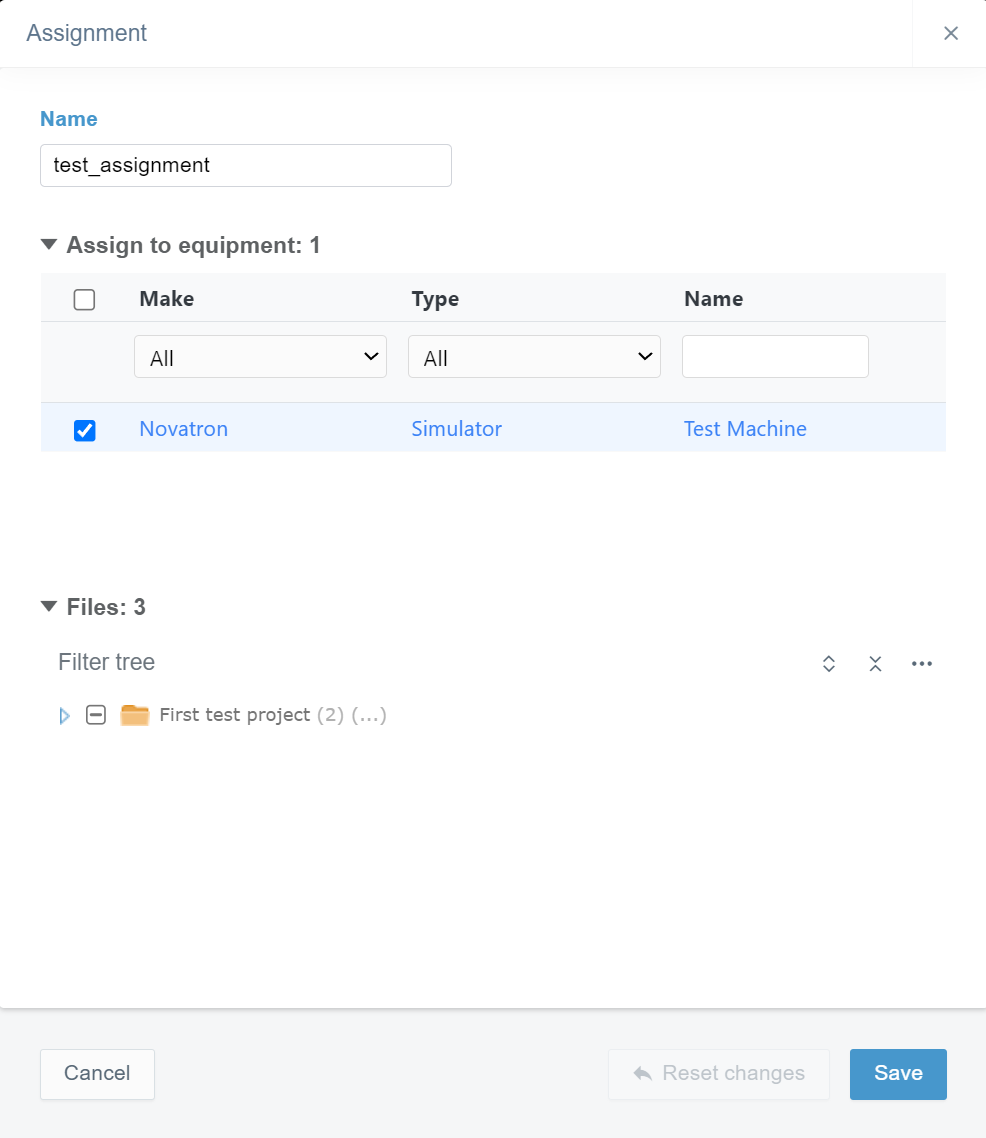This screenshot has width=986, height=1138.
Task: Collapse the Files section
Action: tap(49, 607)
